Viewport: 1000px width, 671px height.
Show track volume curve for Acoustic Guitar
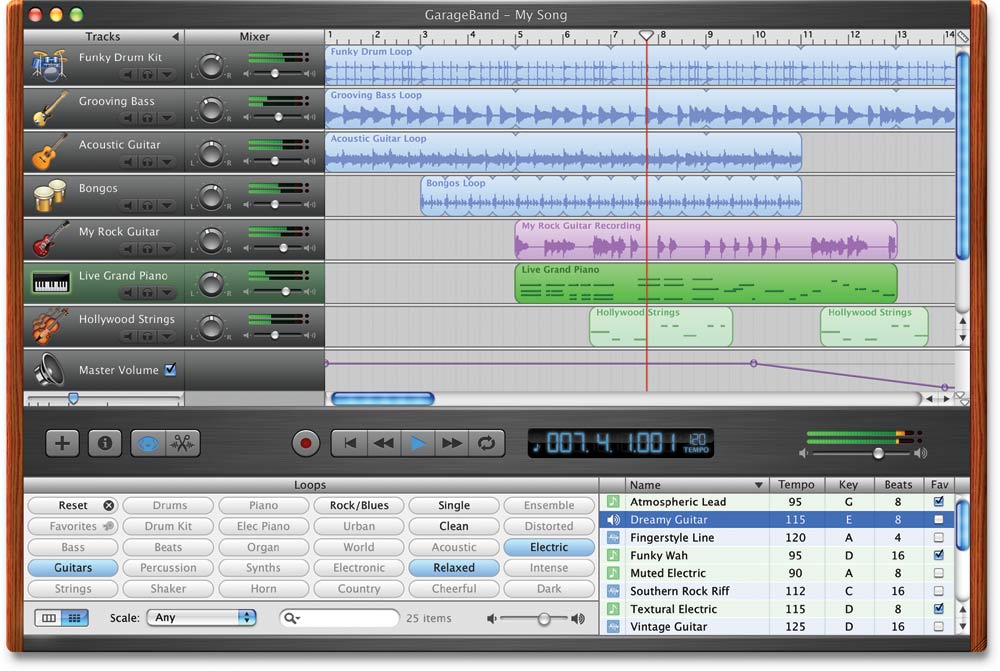[x=166, y=162]
